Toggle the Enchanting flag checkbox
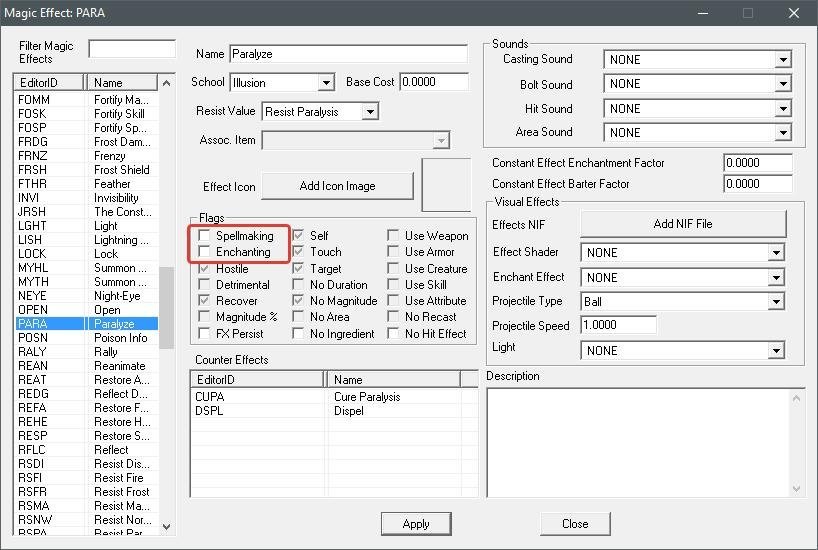The image size is (818, 550). pos(205,252)
